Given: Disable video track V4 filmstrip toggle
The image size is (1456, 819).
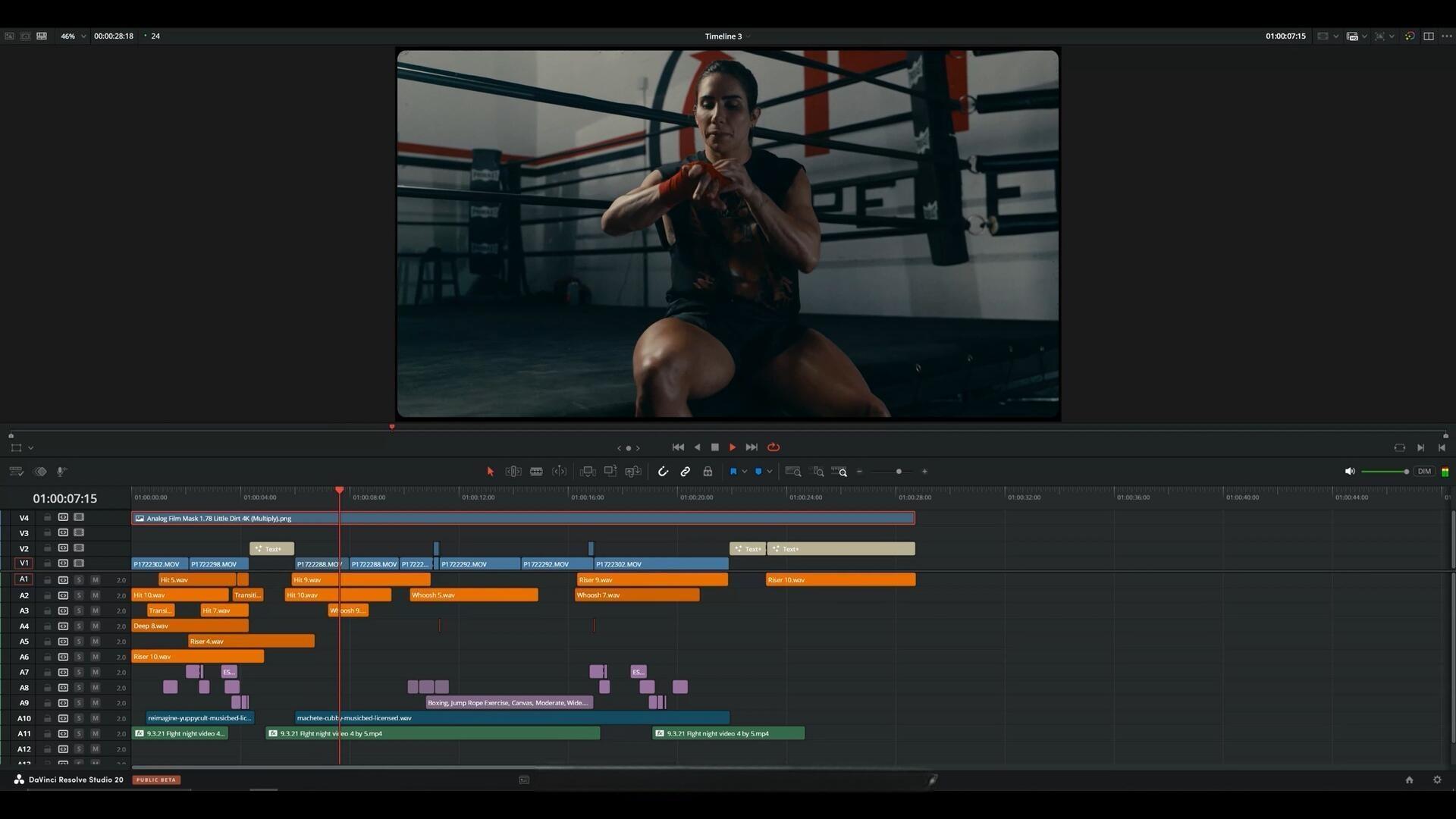Looking at the screenshot, I should point(79,518).
